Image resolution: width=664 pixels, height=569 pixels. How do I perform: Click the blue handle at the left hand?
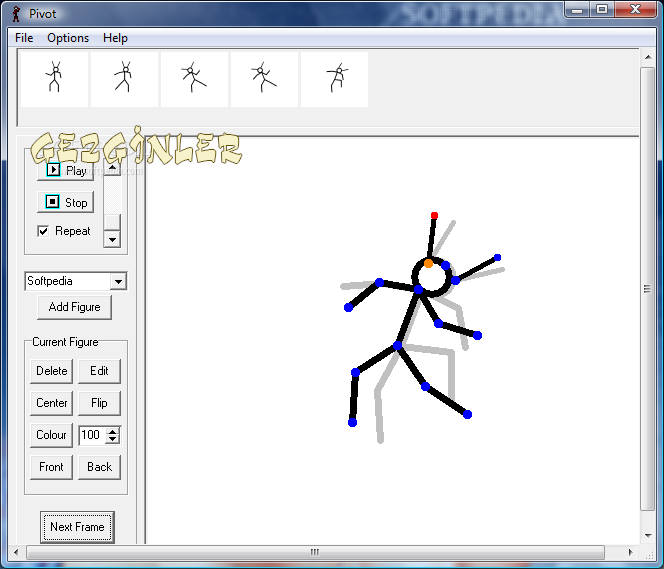tap(349, 307)
